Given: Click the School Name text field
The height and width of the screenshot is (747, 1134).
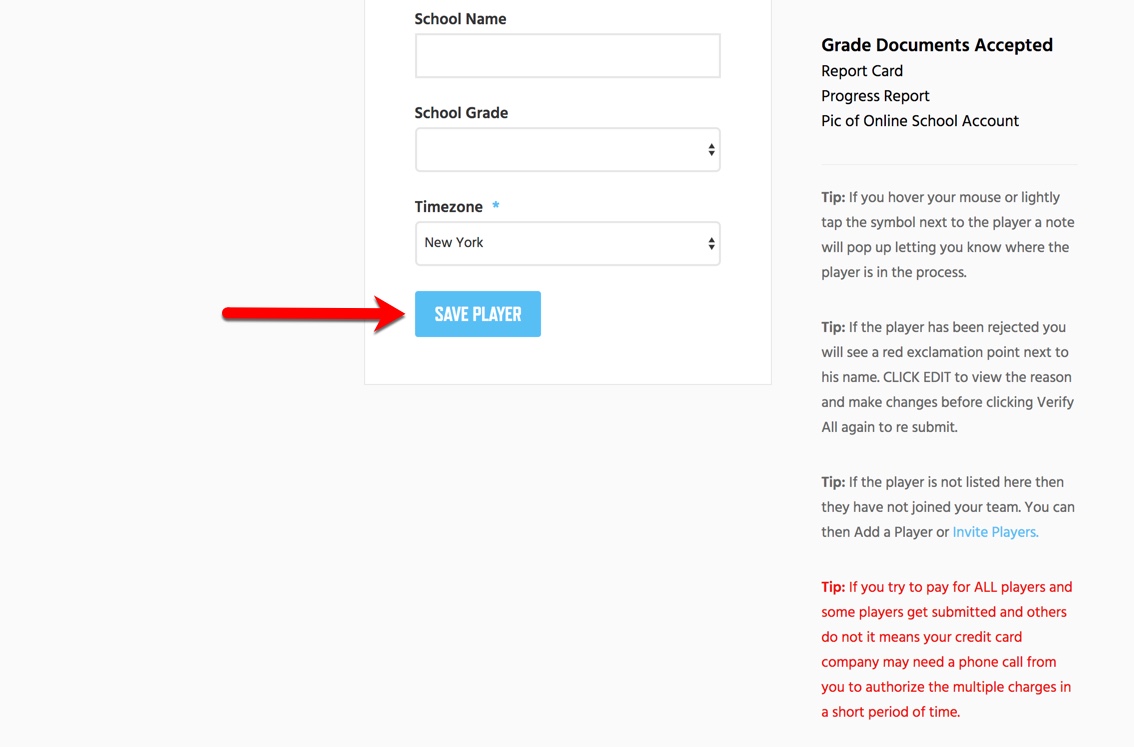Looking at the screenshot, I should pyautogui.click(x=567, y=56).
